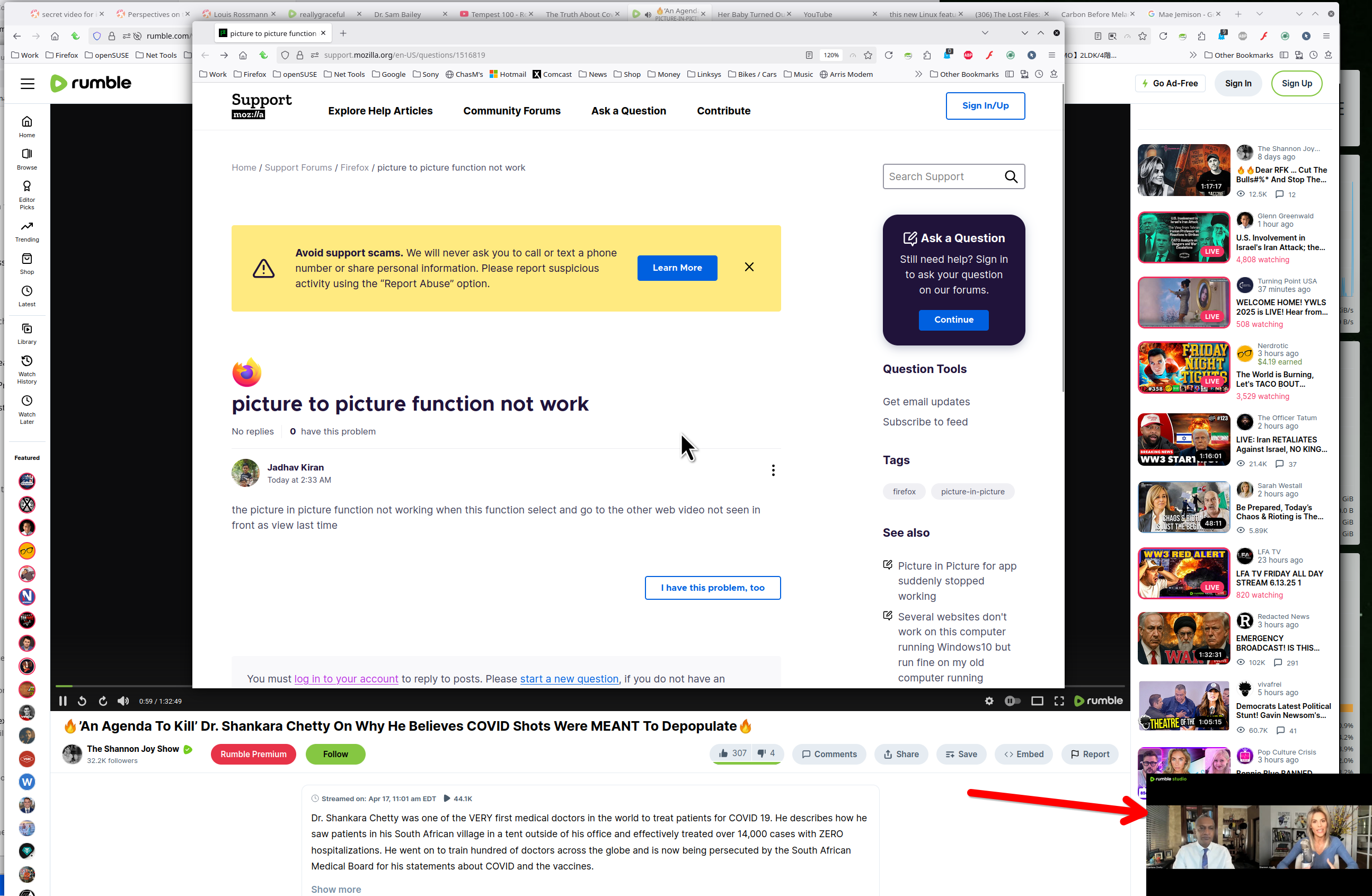1372x896 pixels.
Task: Open Editor Picks in Rumble sidebar
Action: point(27,195)
